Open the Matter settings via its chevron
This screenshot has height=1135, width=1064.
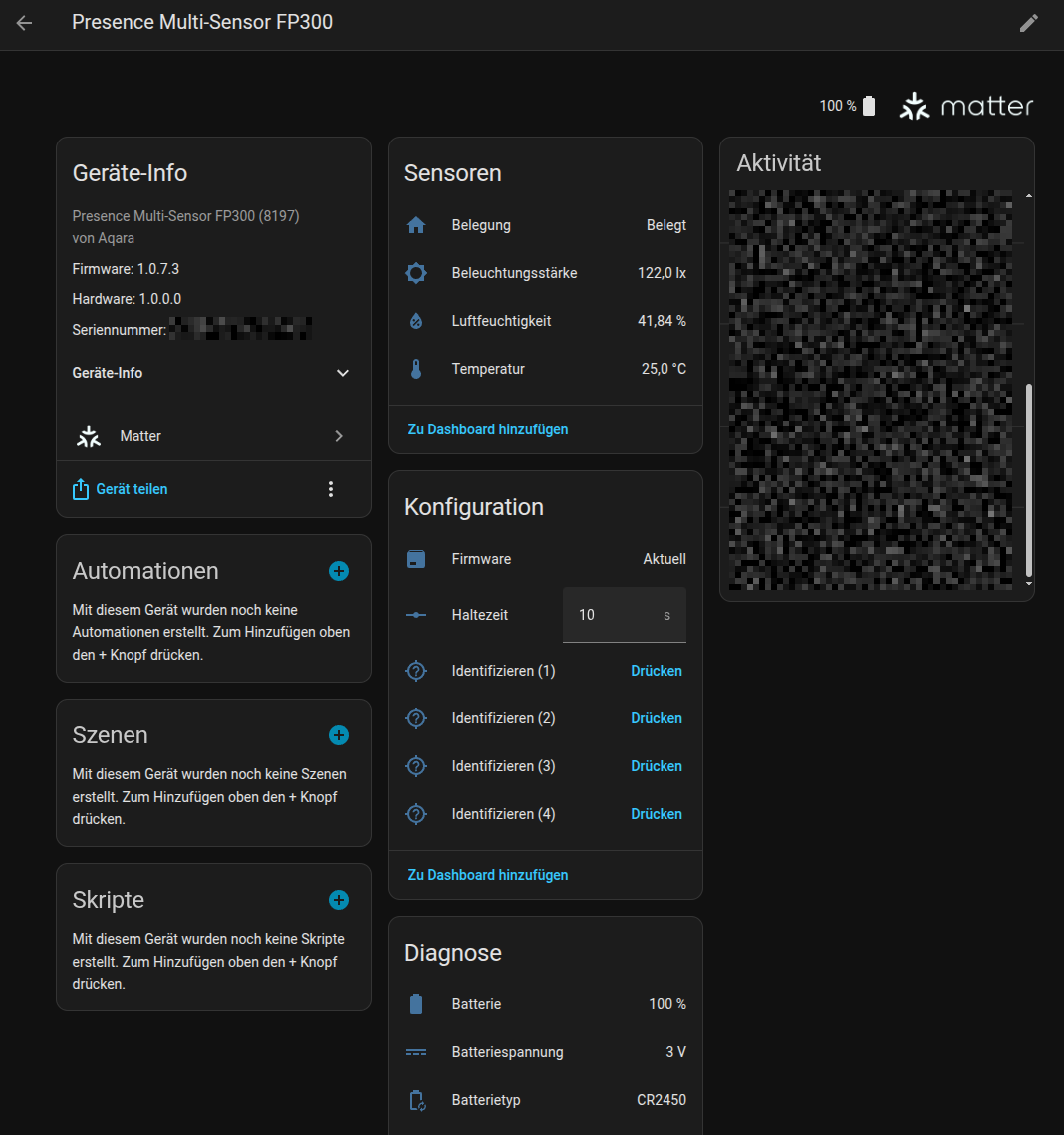pos(338,435)
